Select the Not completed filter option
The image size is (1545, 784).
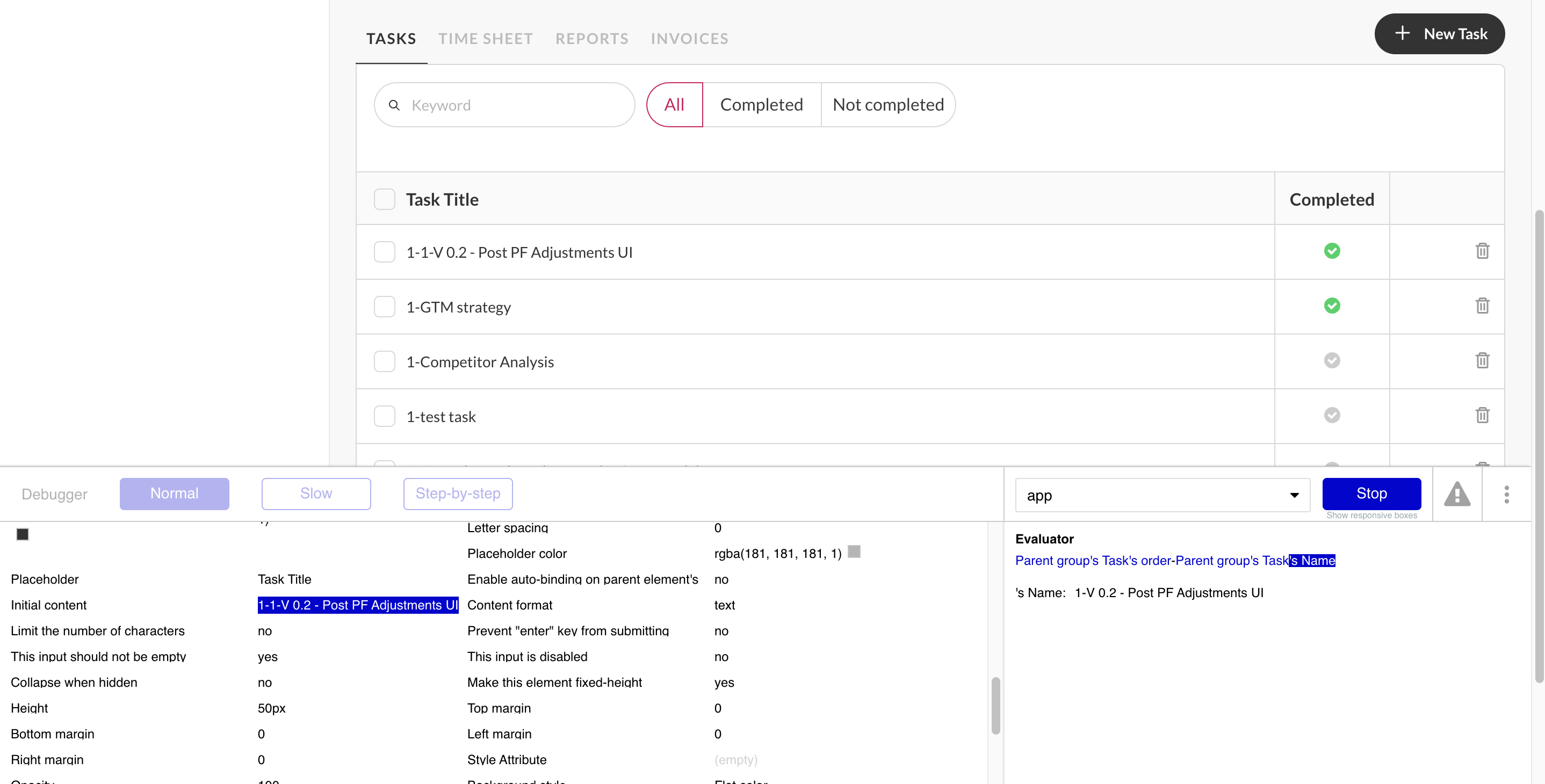887,105
